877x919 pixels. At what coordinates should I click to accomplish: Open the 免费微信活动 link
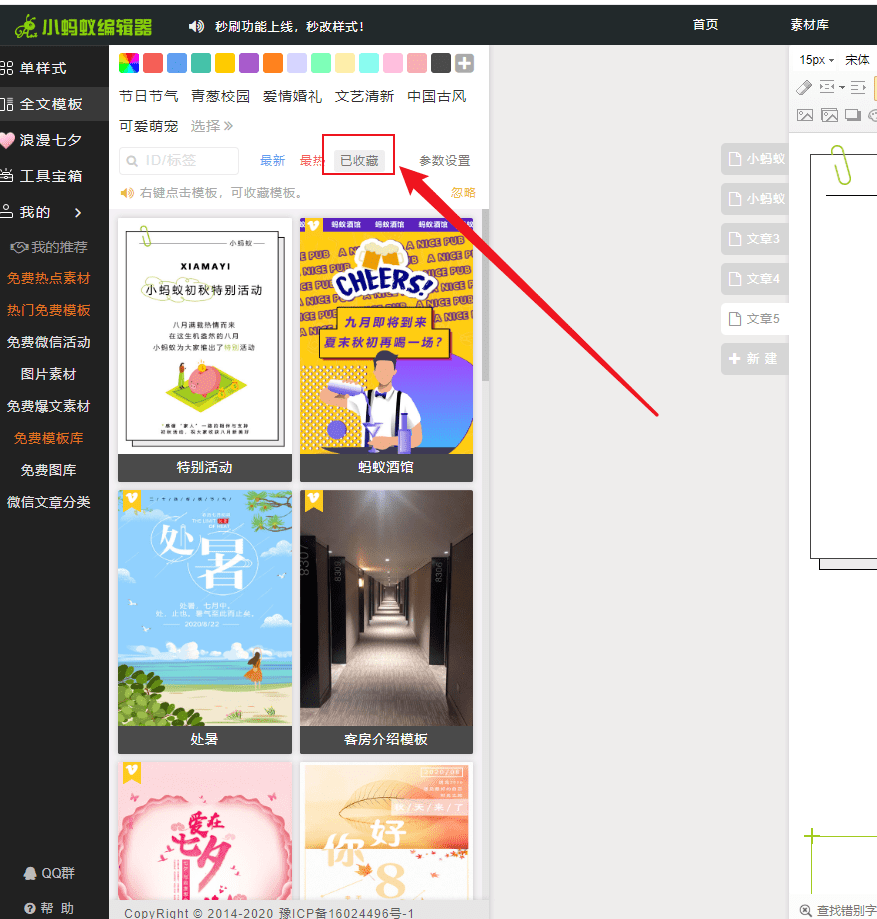click(49, 342)
